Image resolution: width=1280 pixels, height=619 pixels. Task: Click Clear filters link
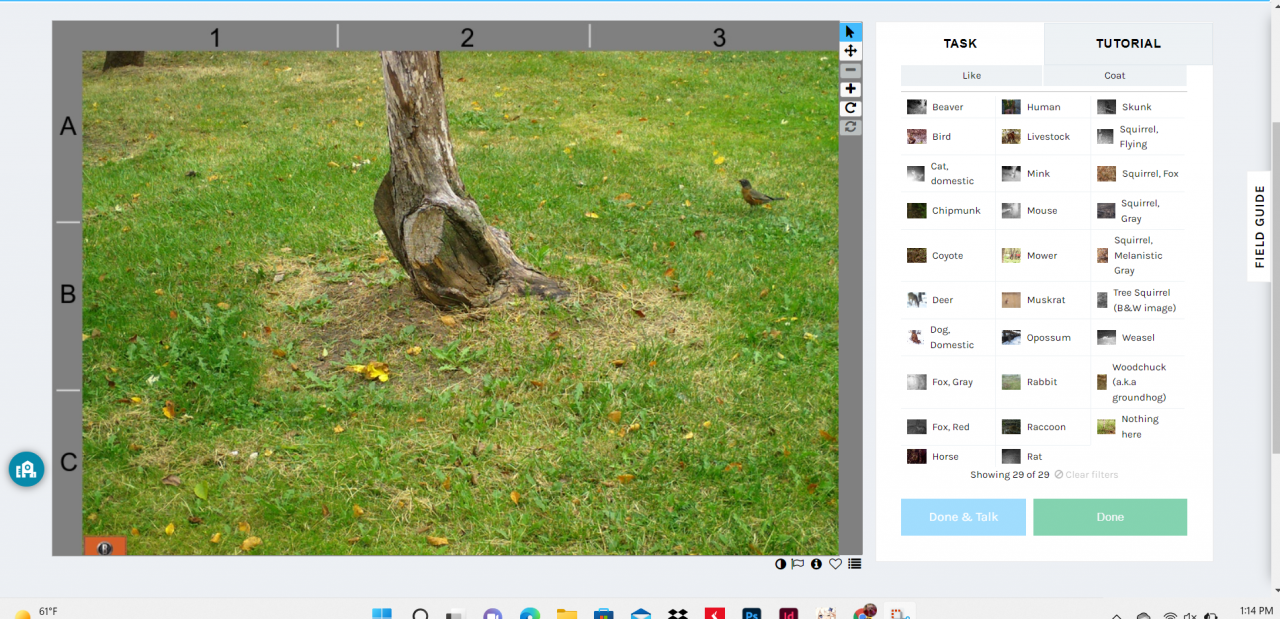1086,475
